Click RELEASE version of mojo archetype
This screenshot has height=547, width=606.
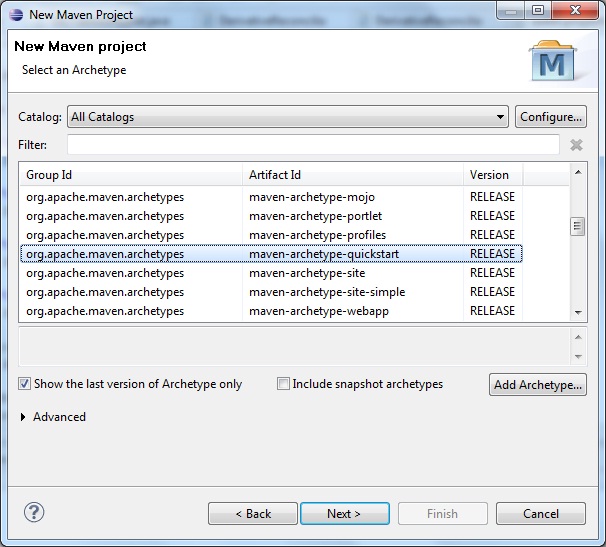[492, 197]
